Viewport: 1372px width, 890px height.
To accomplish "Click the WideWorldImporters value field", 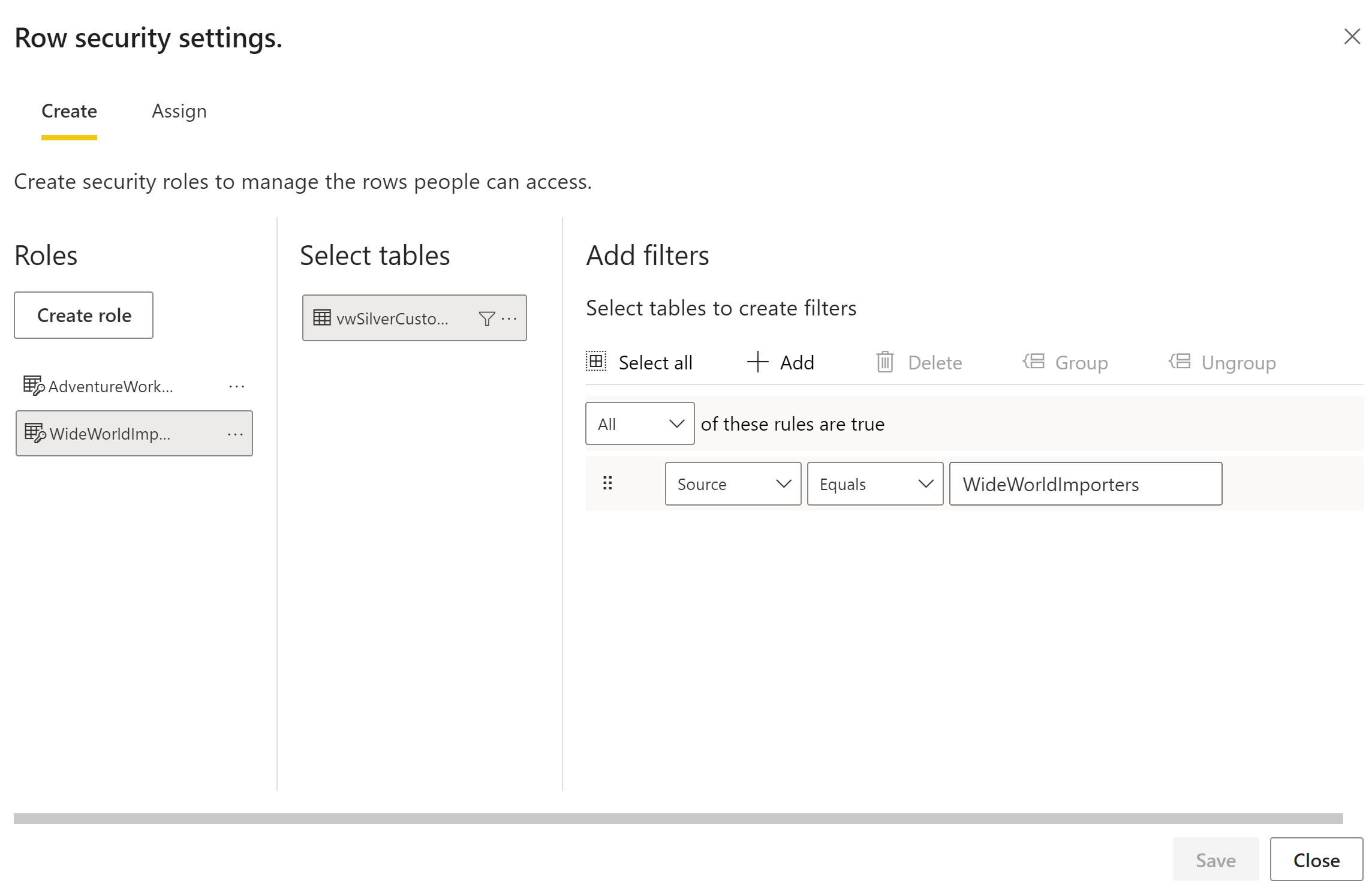I will point(1085,483).
